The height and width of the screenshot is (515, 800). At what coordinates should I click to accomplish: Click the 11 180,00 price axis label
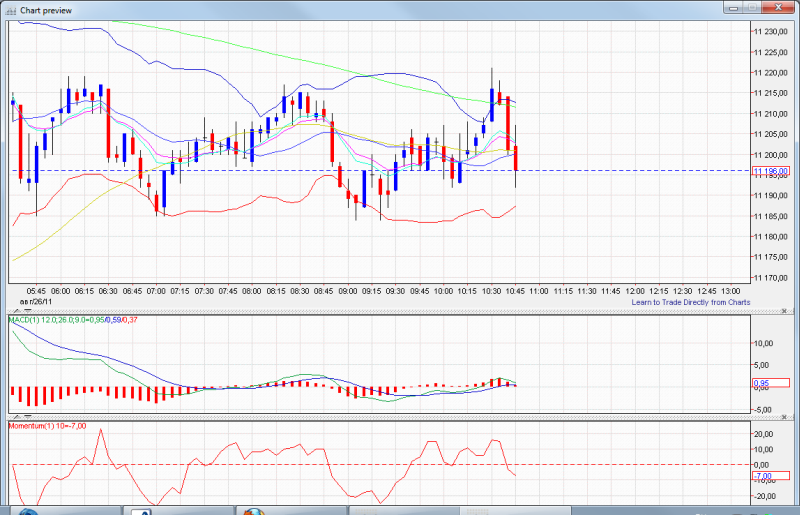[x=770, y=237]
